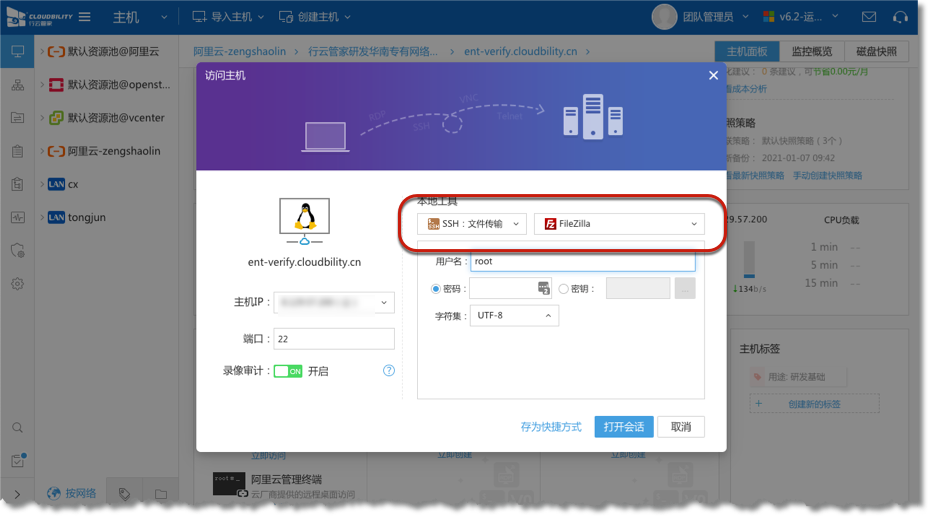The image size is (928, 517).
Task: Open the clipboard sidebar icon
Action: tap(18, 151)
